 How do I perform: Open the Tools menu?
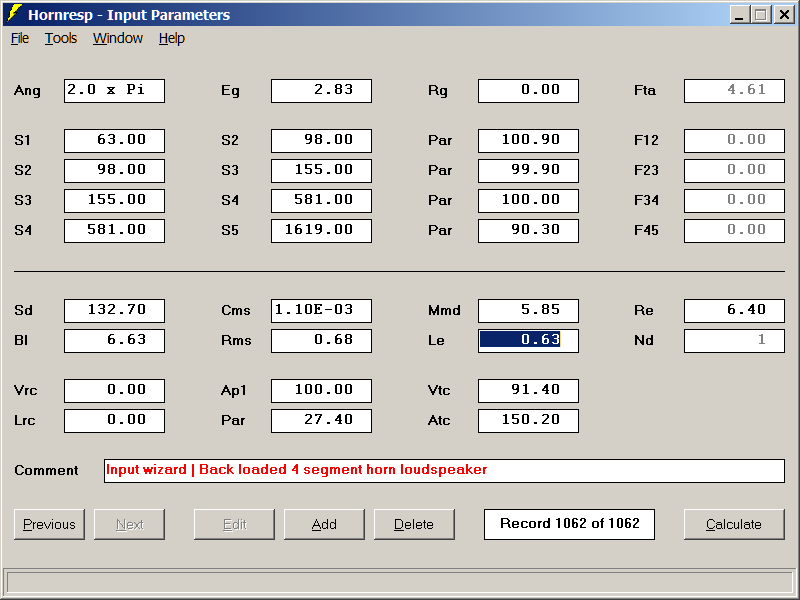(61, 38)
